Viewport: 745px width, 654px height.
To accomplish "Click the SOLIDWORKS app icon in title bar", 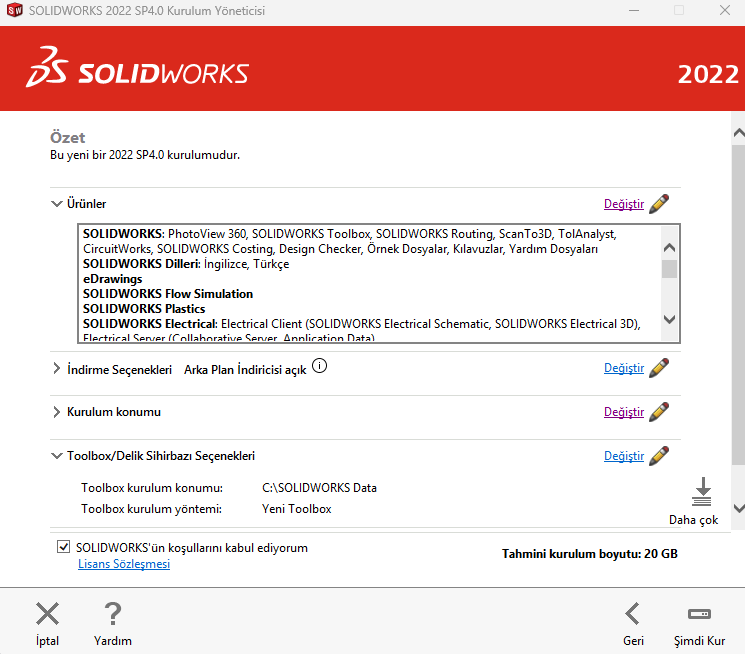I will pos(15,10).
